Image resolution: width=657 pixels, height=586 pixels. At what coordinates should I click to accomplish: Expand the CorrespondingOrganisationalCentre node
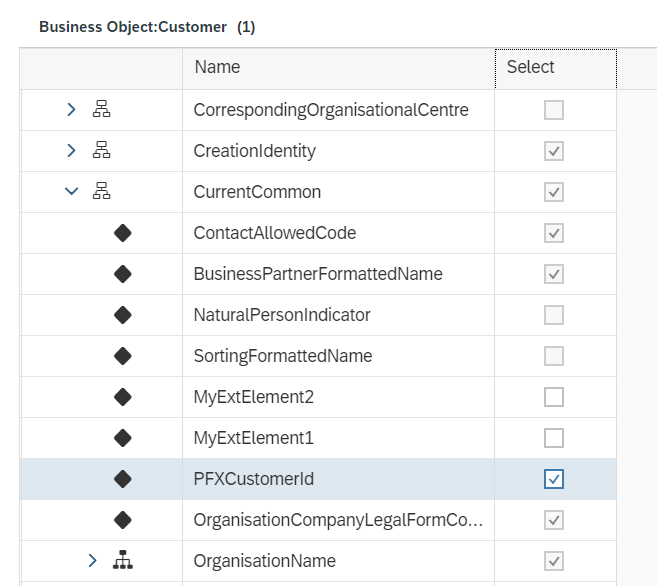pyautogui.click(x=71, y=110)
